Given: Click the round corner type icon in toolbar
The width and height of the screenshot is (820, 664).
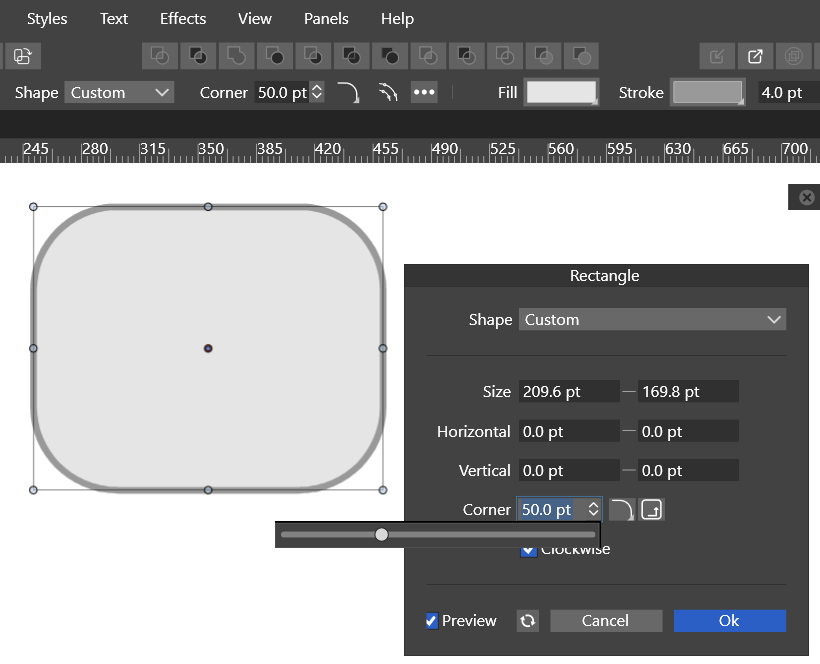Looking at the screenshot, I should pos(347,93).
